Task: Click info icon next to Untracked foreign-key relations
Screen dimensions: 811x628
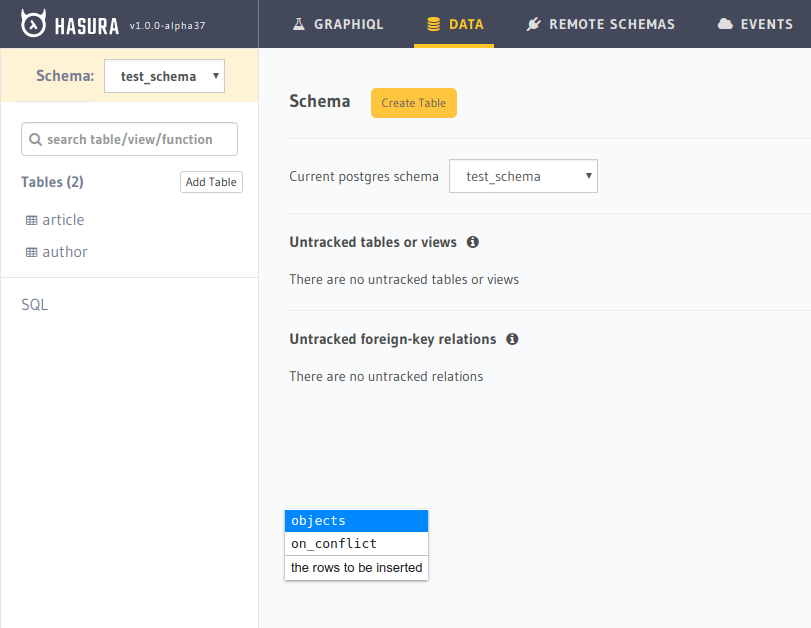Action: pos(512,339)
